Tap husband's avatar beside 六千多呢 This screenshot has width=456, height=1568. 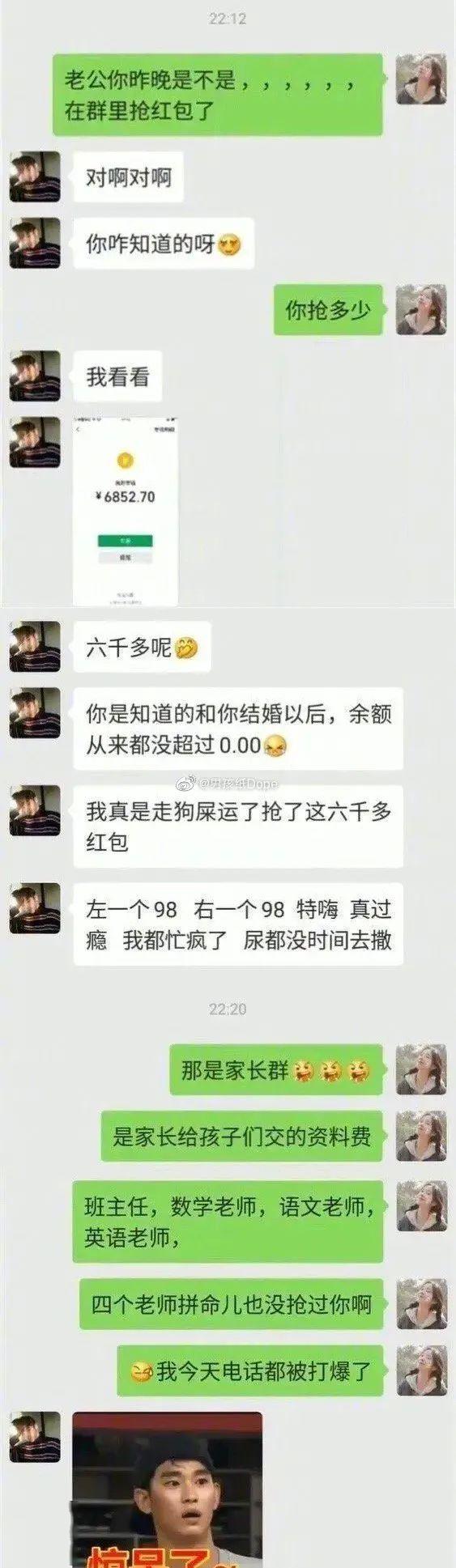tap(35, 647)
